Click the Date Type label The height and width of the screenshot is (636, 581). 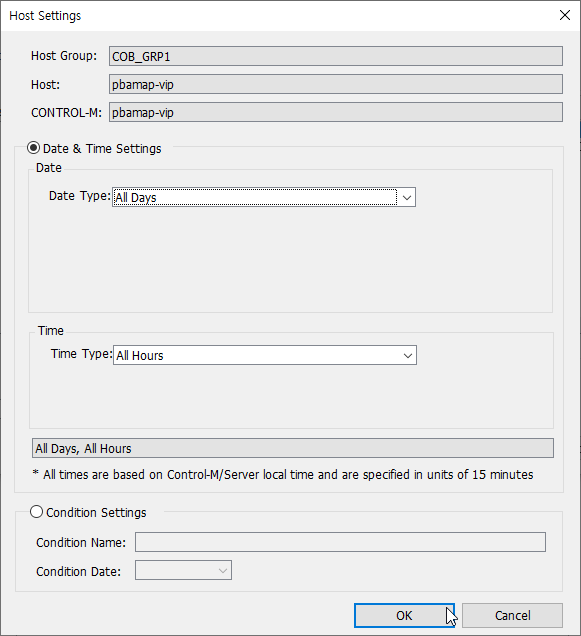coord(80,196)
